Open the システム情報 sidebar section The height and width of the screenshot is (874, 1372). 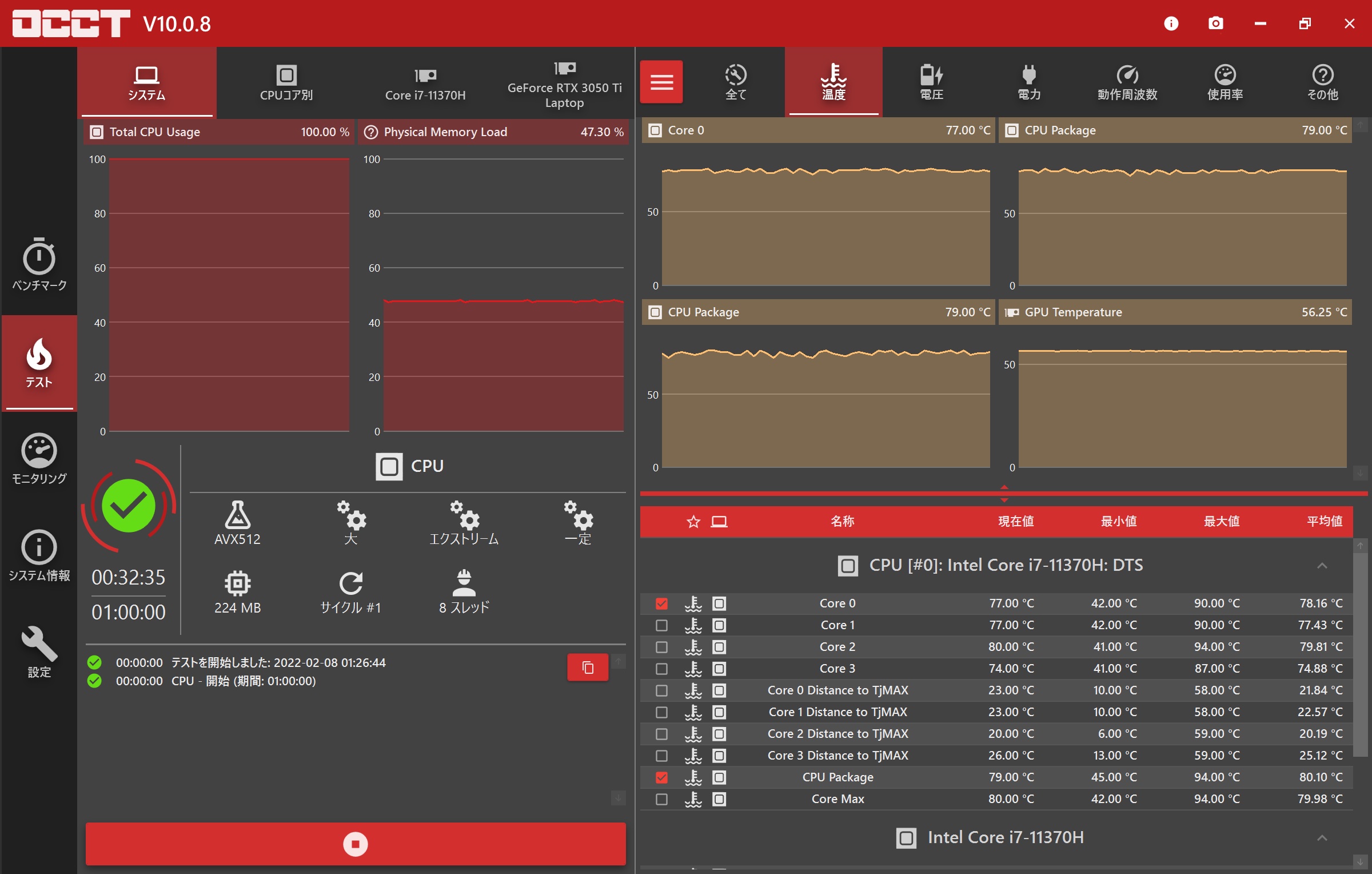(x=39, y=556)
